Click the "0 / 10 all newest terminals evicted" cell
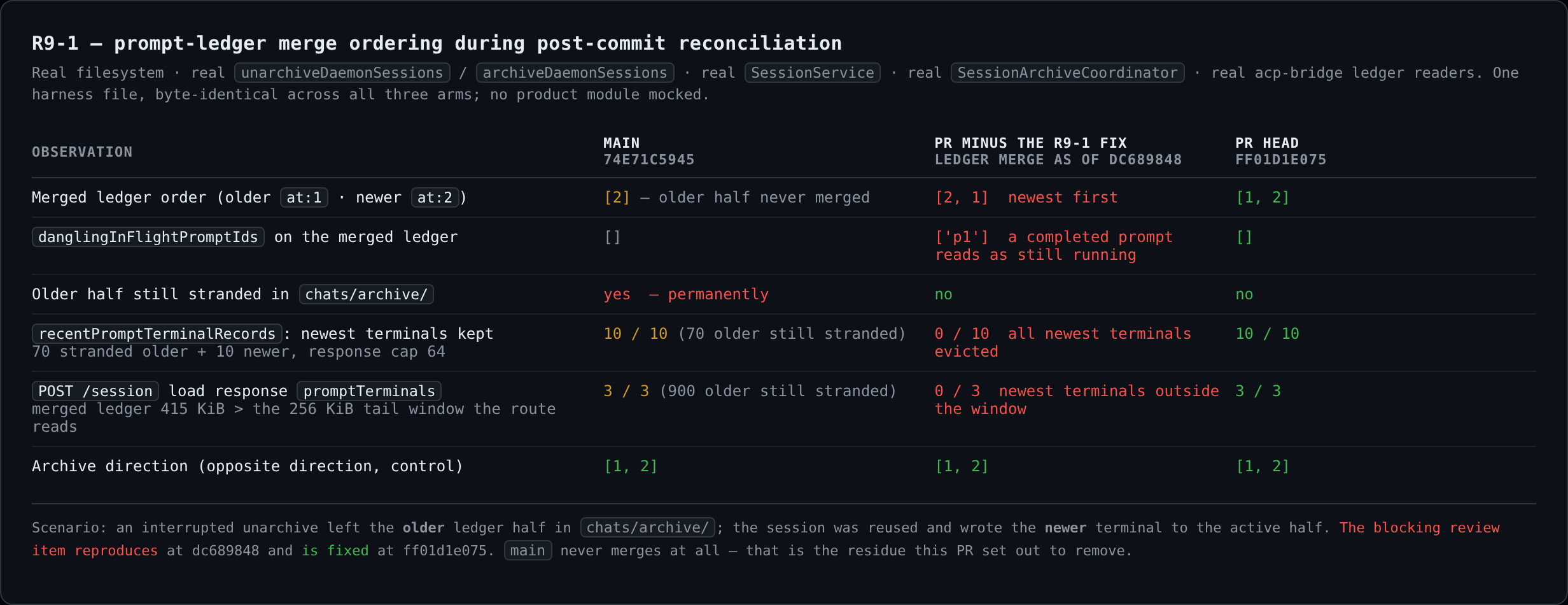 click(1063, 343)
